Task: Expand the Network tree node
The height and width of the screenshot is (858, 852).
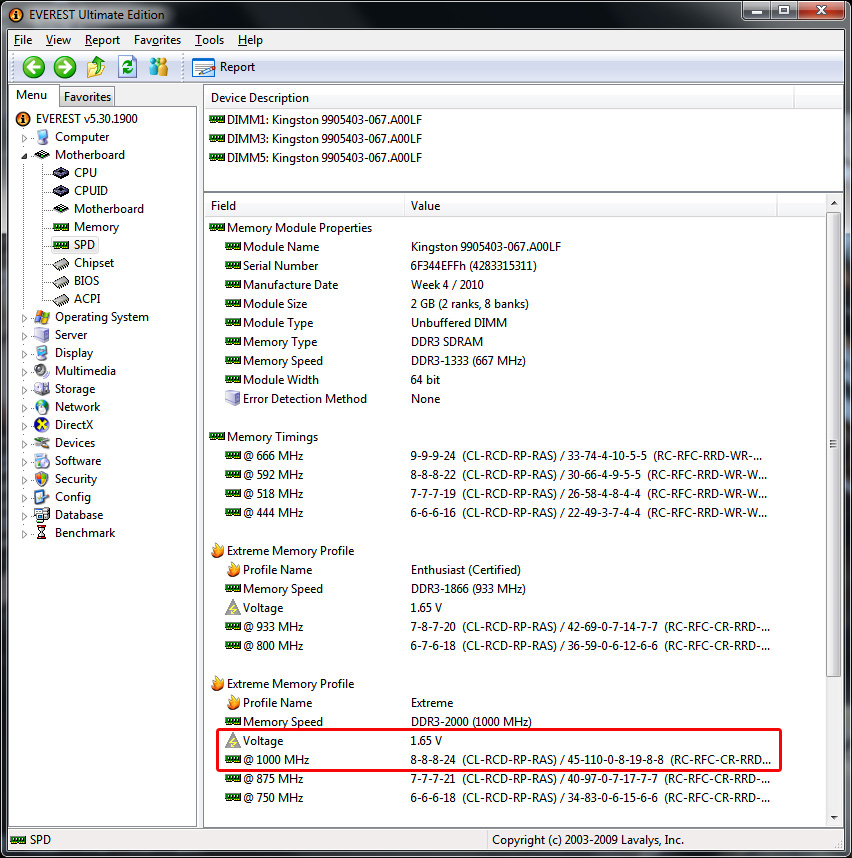Action: coord(24,408)
